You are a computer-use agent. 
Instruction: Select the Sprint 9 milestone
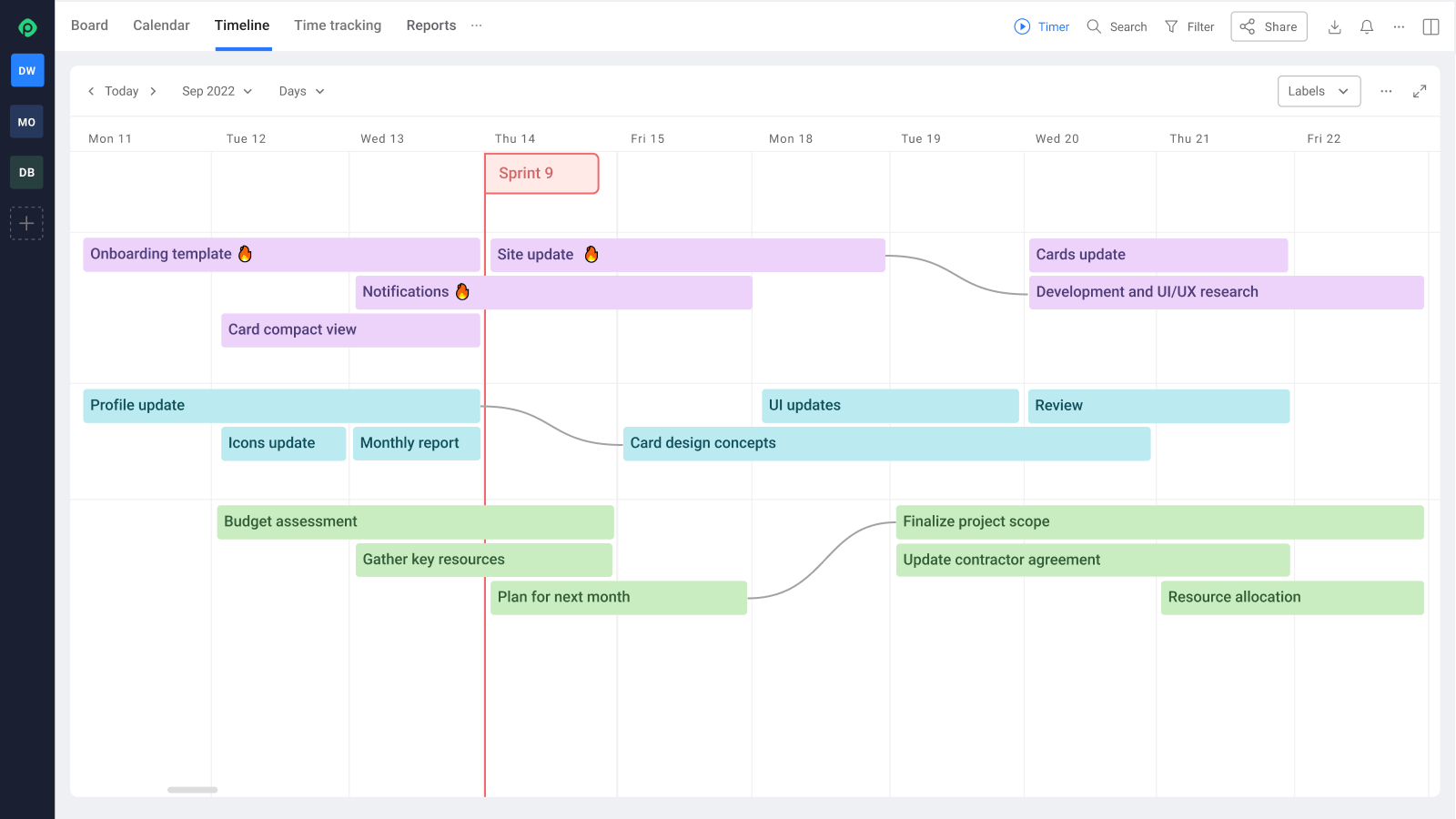click(x=541, y=173)
